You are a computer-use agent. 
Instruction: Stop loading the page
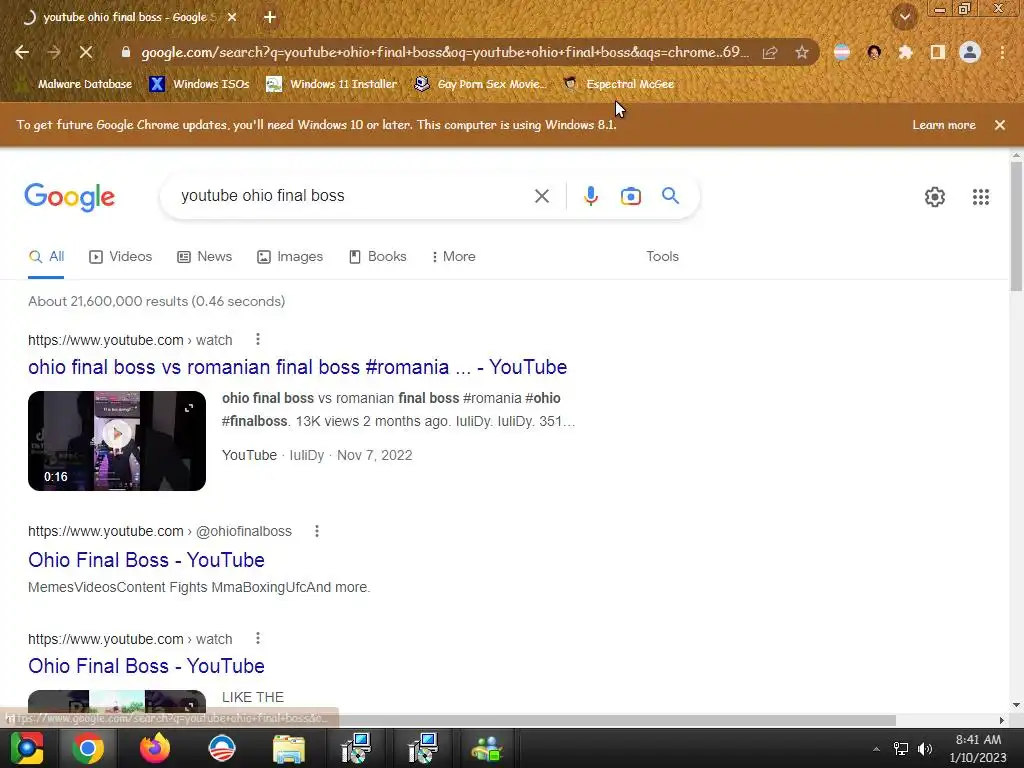coord(86,52)
